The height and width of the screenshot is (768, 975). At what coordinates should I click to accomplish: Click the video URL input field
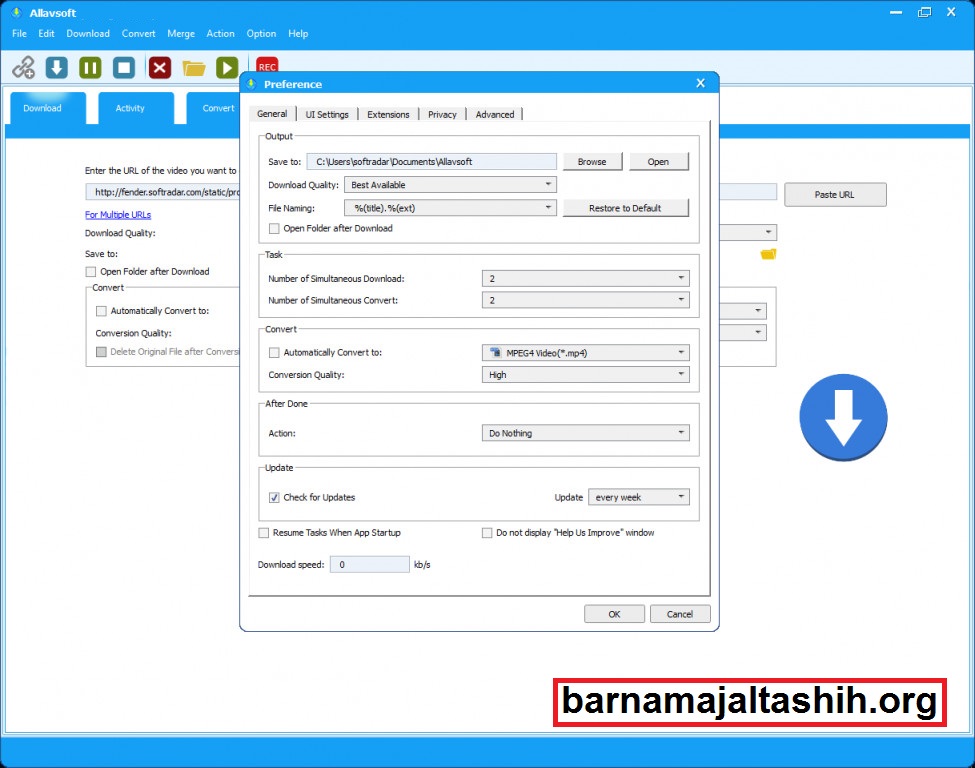click(x=163, y=192)
